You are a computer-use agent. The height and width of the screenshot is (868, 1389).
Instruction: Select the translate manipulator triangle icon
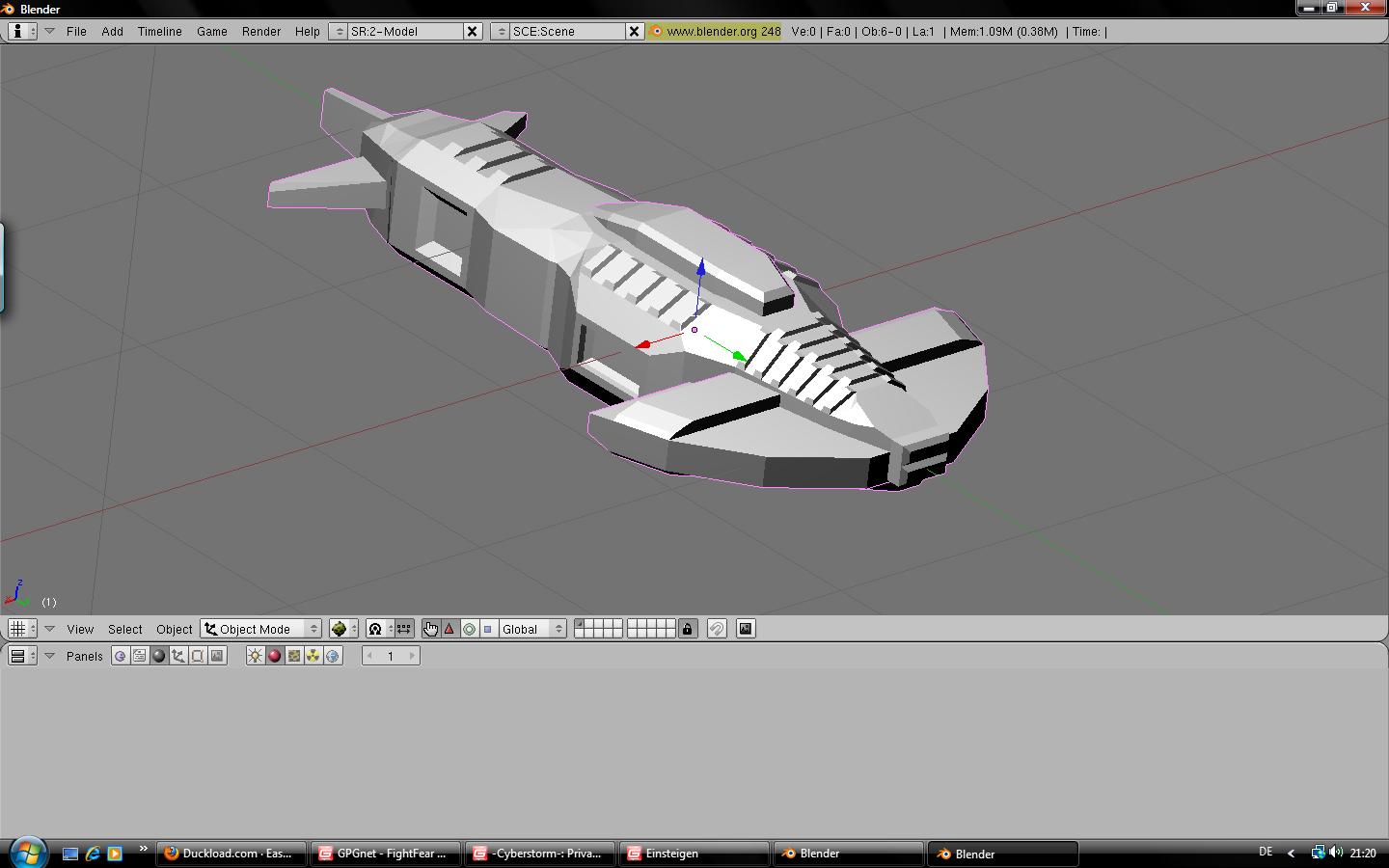pyautogui.click(x=449, y=629)
